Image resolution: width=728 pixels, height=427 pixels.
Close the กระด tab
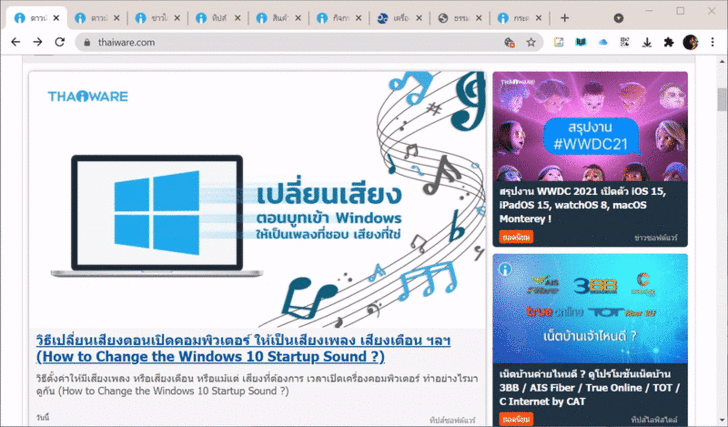pos(539,18)
